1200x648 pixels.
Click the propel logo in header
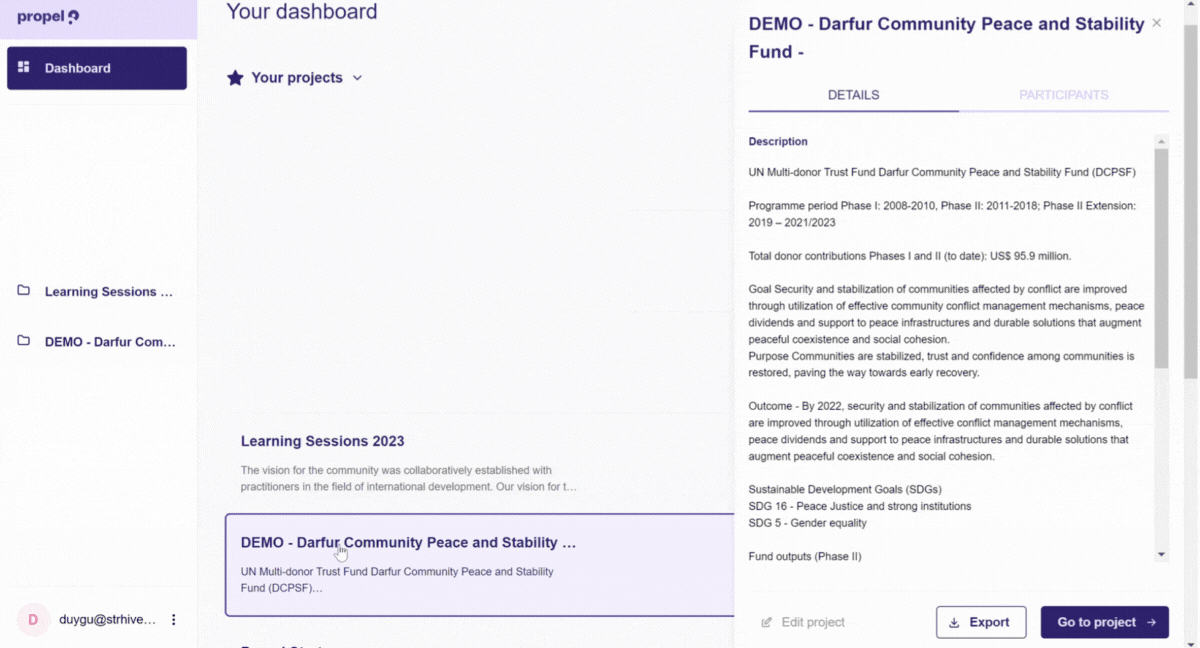pos(48,16)
